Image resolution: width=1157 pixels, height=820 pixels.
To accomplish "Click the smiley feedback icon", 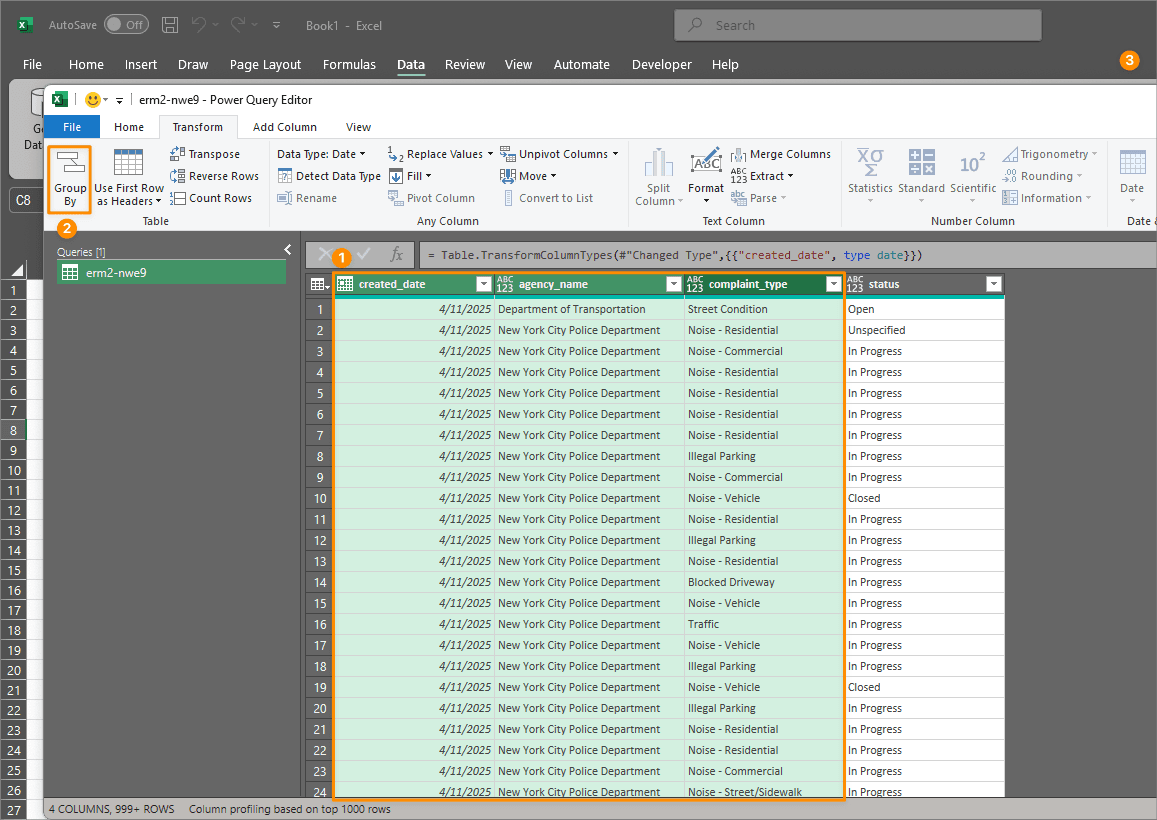I will (x=92, y=100).
